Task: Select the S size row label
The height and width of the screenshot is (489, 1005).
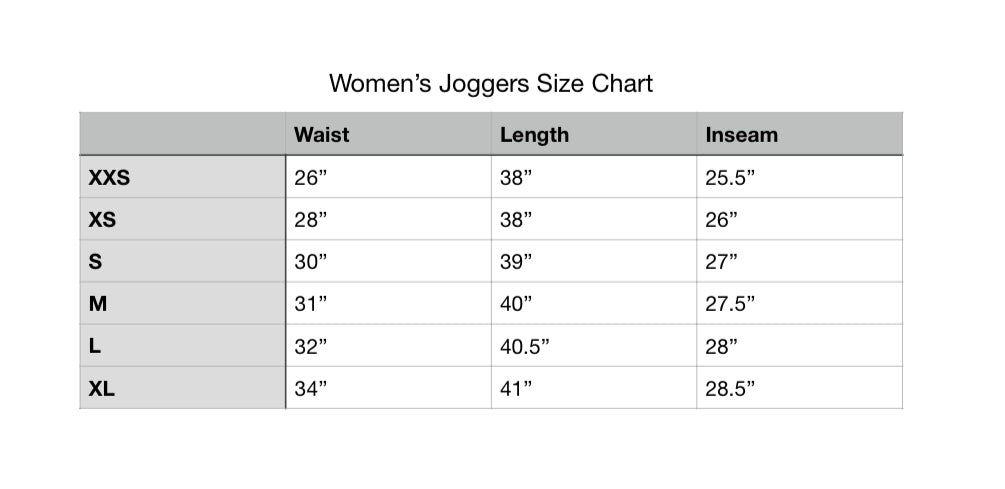Action: (x=96, y=262)
